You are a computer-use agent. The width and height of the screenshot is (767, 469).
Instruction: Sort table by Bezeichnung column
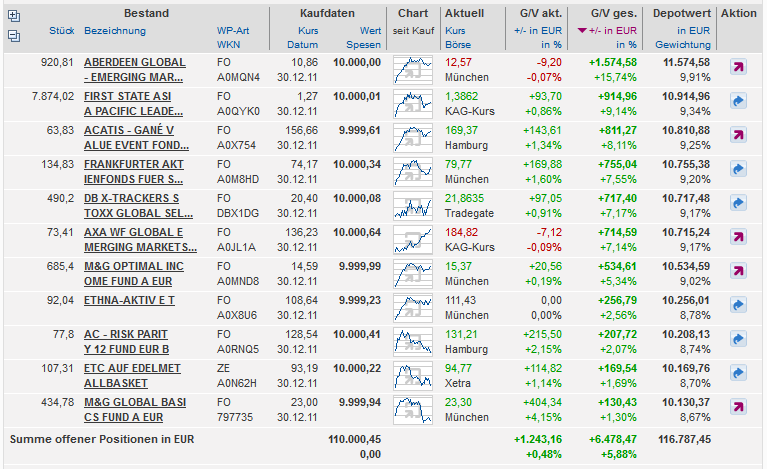click(115, 31)
